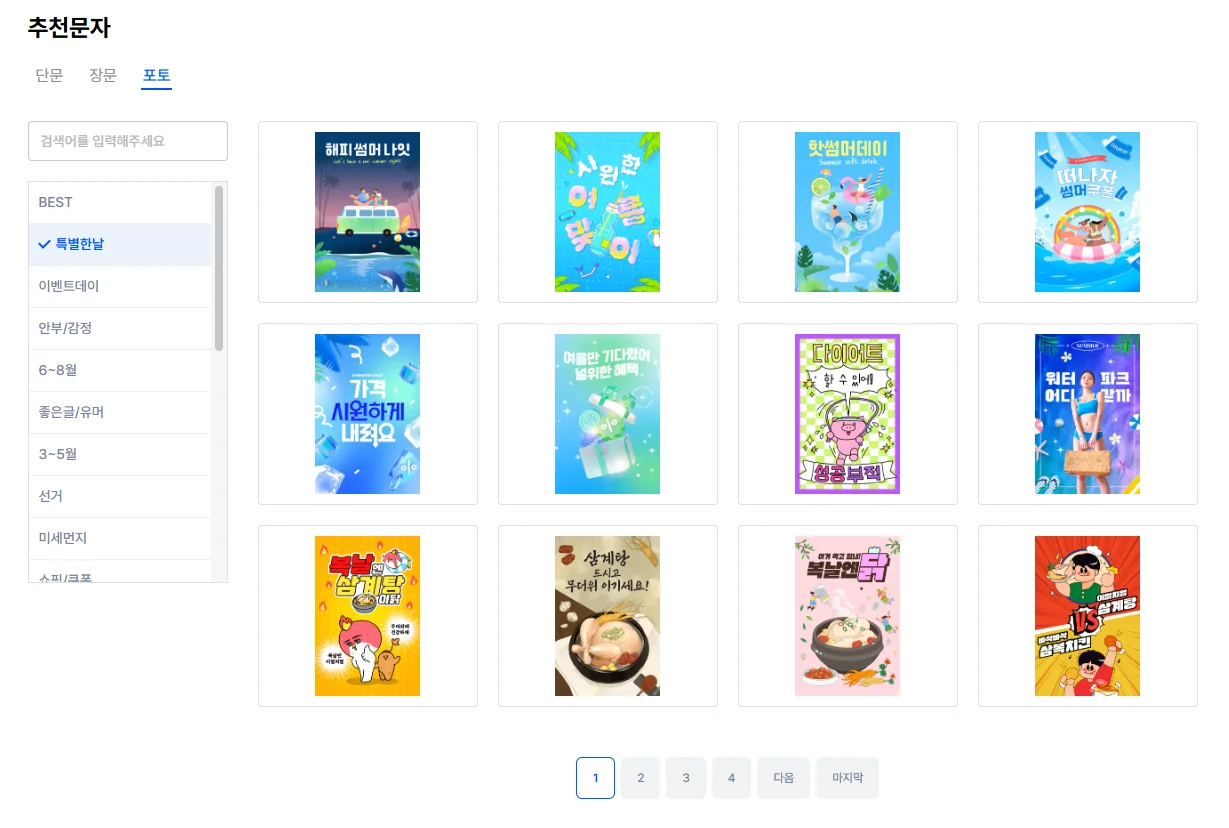This screenshot has height=828, width=1229.
Task: Switch to the 장문 tab
Action: [103, 75]
